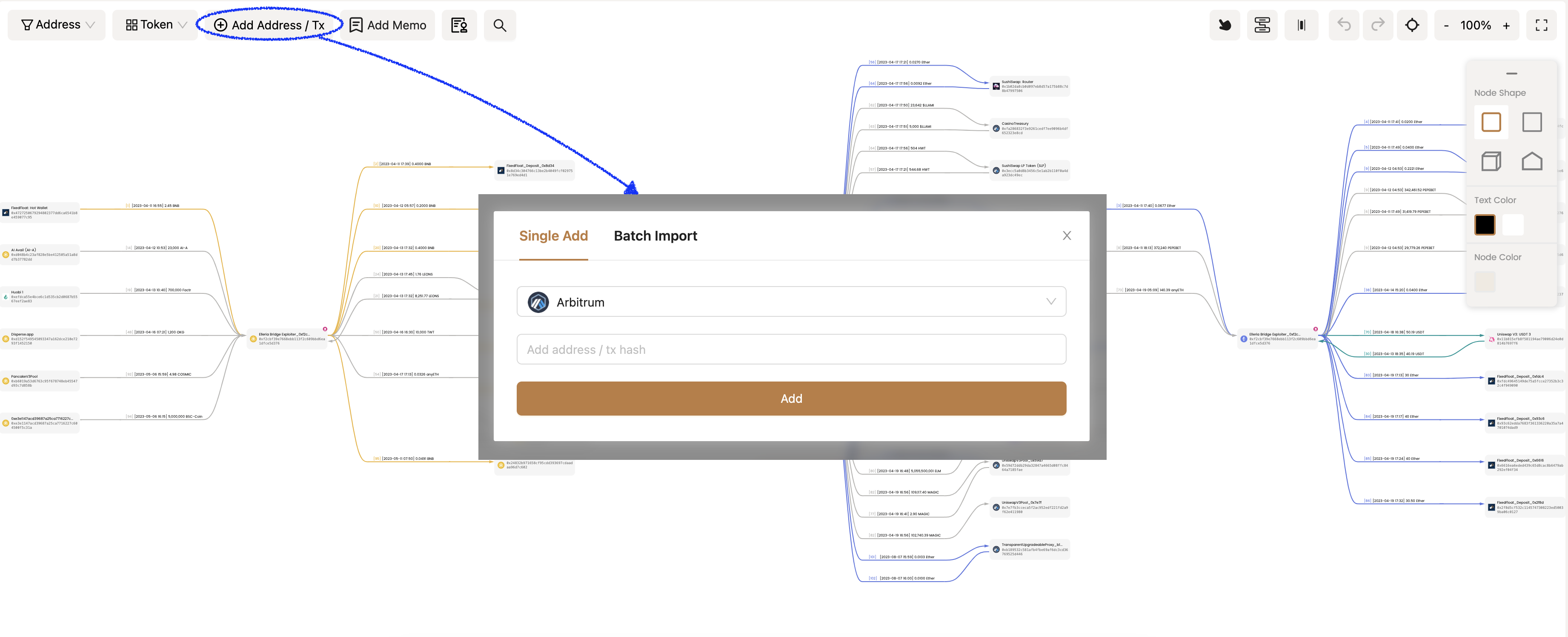Open the magnifier search tool
This screenshot has height=637, width=1568.
coord(499,25)
